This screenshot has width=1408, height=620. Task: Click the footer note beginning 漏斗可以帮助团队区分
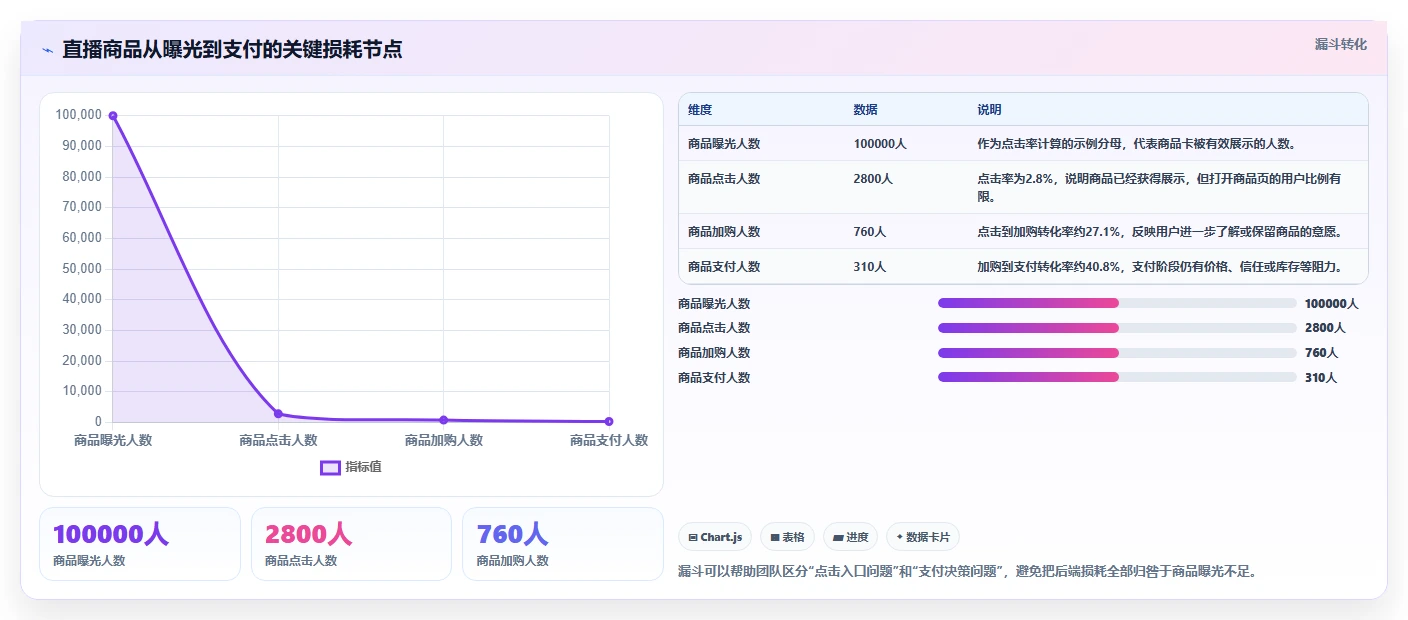tap(967, 572)
